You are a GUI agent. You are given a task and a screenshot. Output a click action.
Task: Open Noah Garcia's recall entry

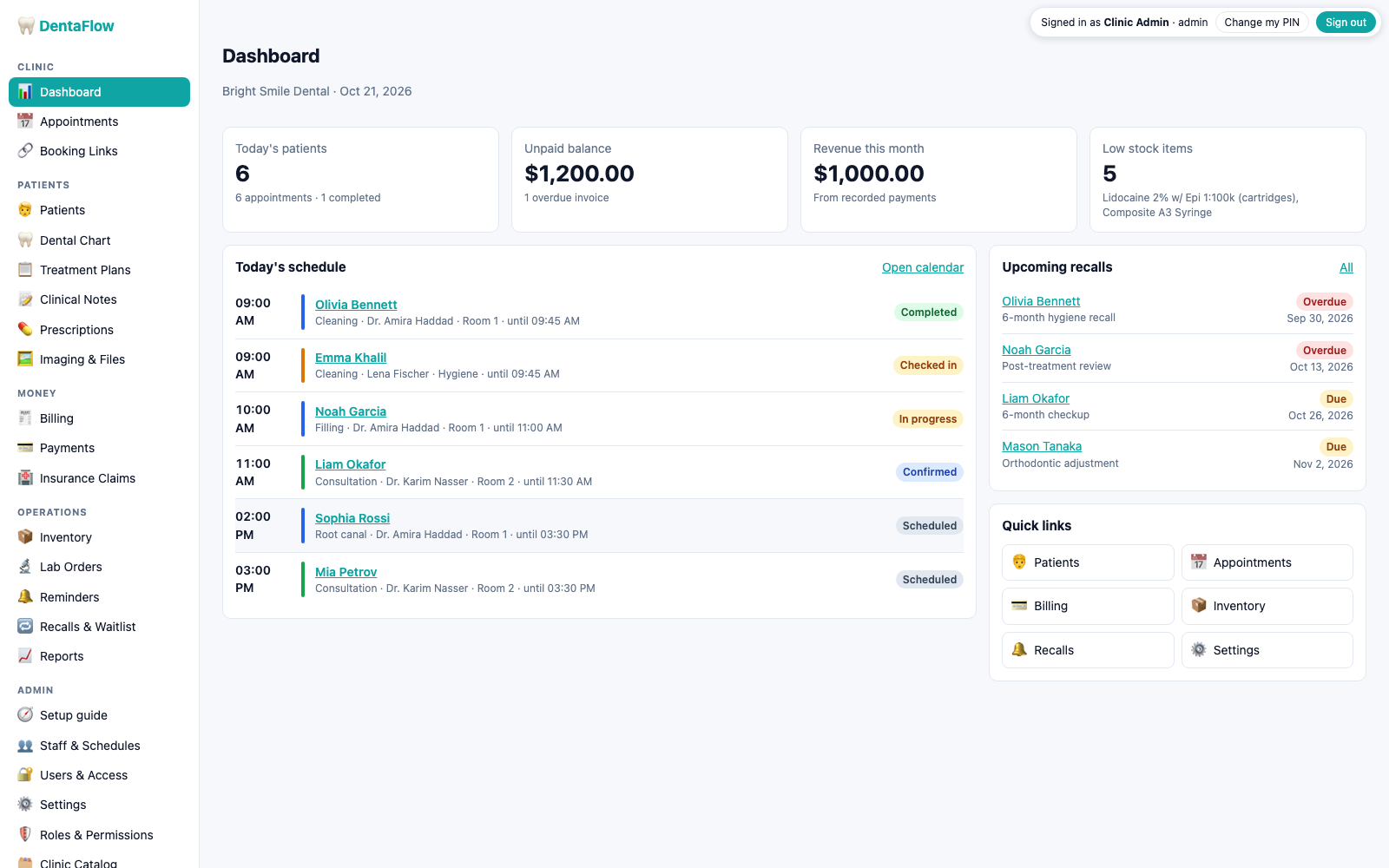click(x=1037, y=350)
